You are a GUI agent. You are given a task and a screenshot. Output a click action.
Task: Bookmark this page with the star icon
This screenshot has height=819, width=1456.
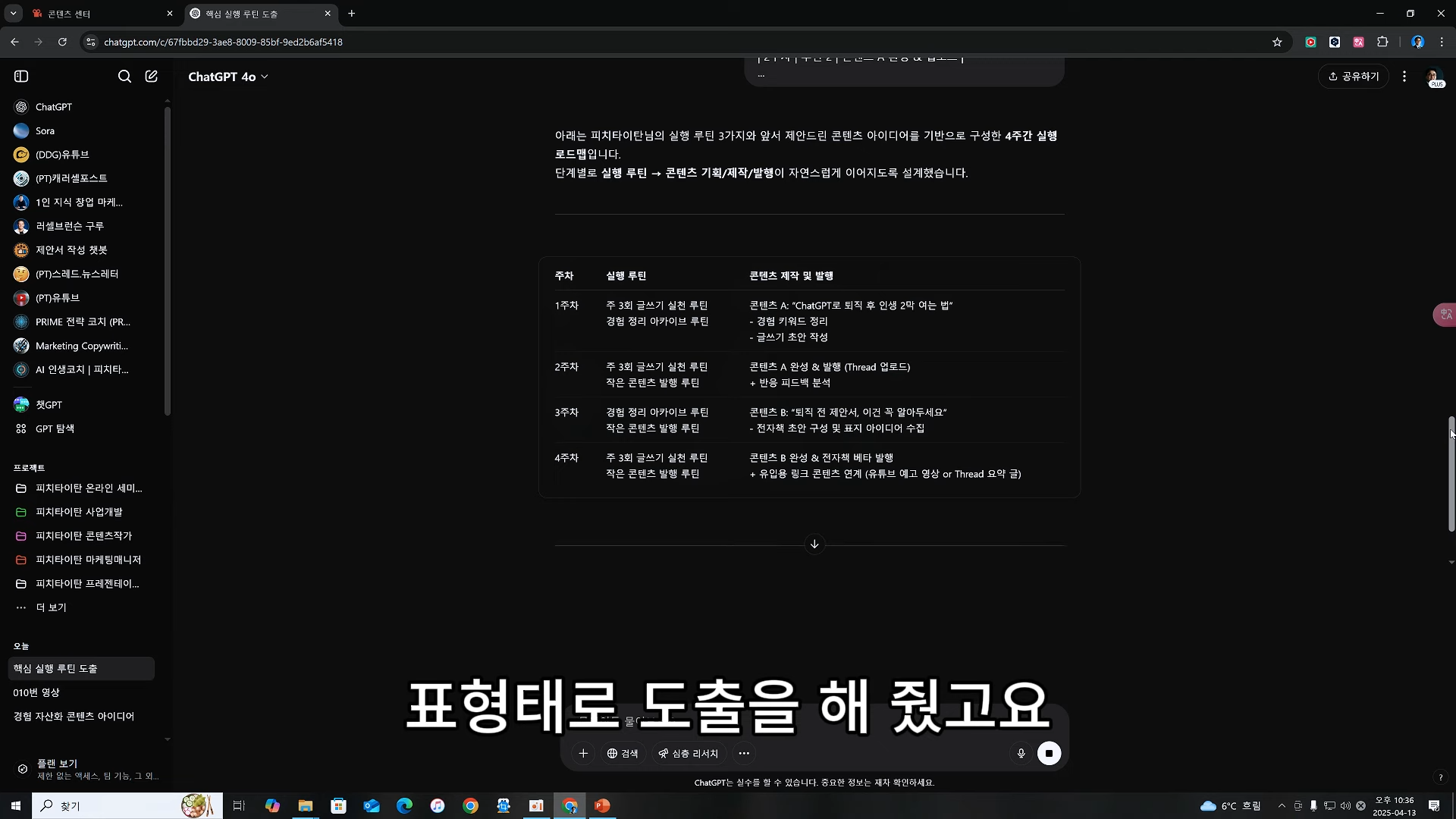1278,42
